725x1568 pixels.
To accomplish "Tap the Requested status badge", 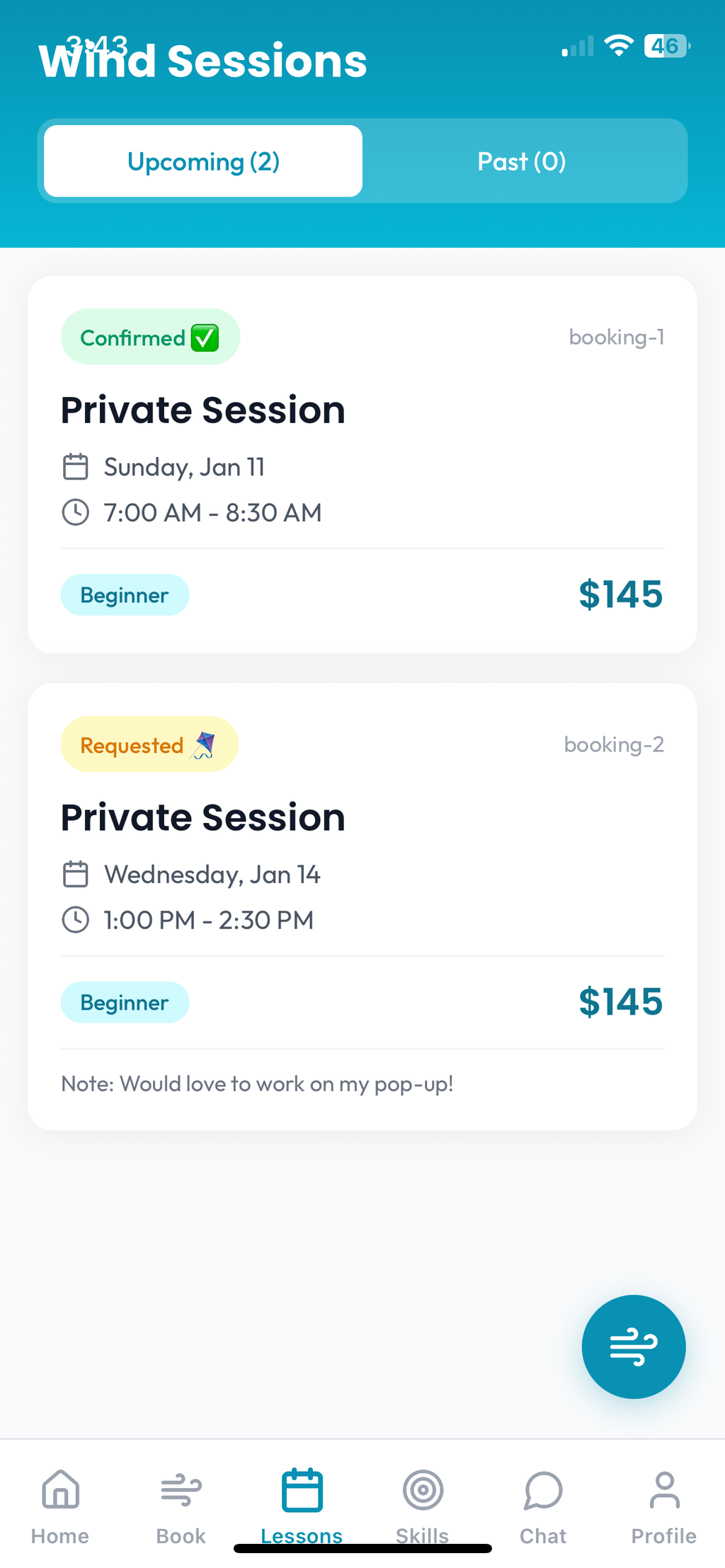I will 149,744.
